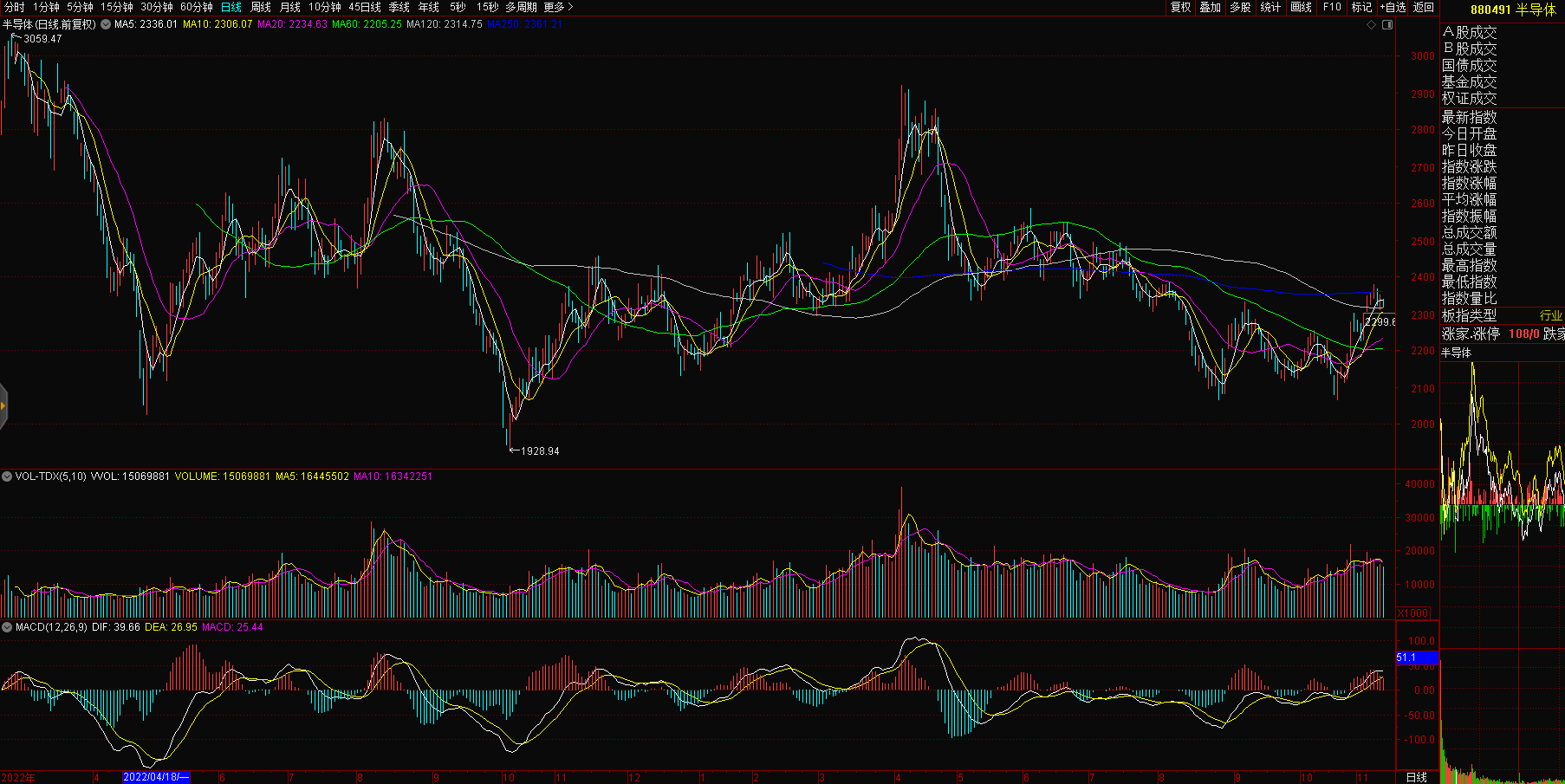This screenshot has width=1565, height=784.
Task: Select the 60分钟 period tab
Action: [197, 7]
